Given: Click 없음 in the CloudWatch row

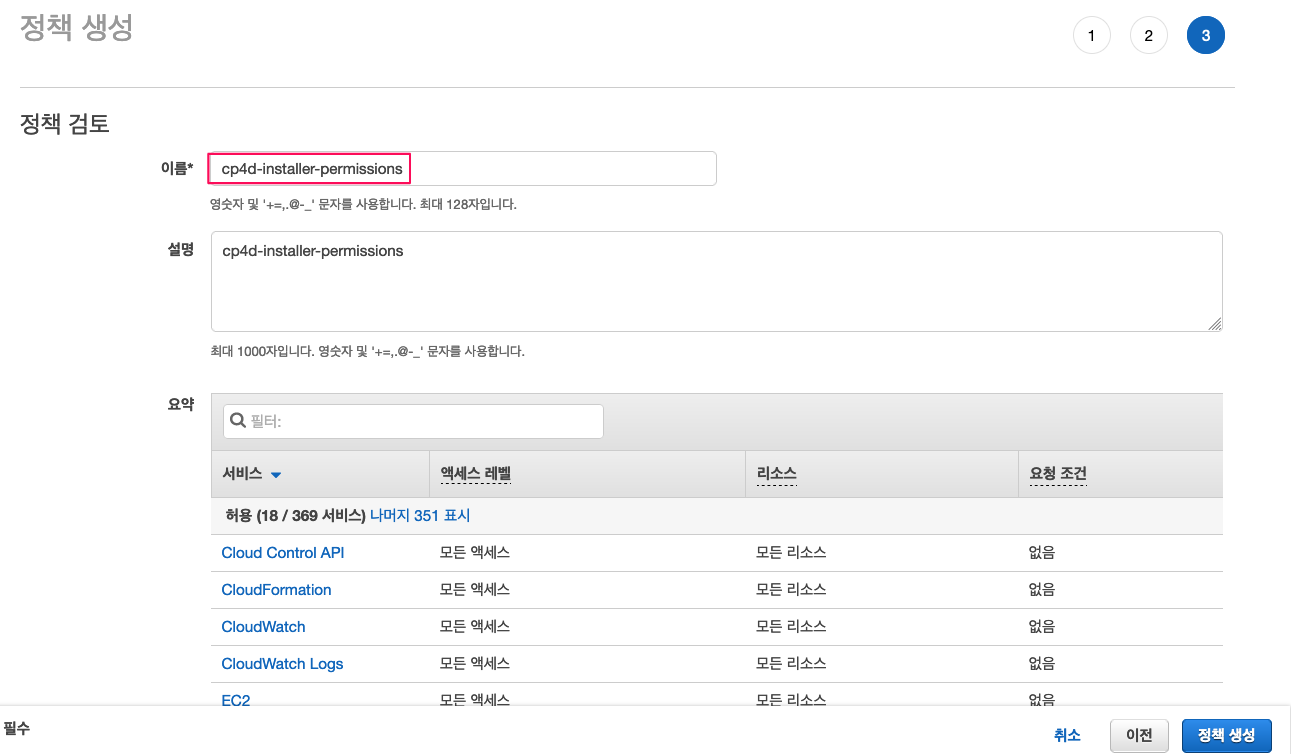Looking at the screenshot, I should click(1042, 627).
